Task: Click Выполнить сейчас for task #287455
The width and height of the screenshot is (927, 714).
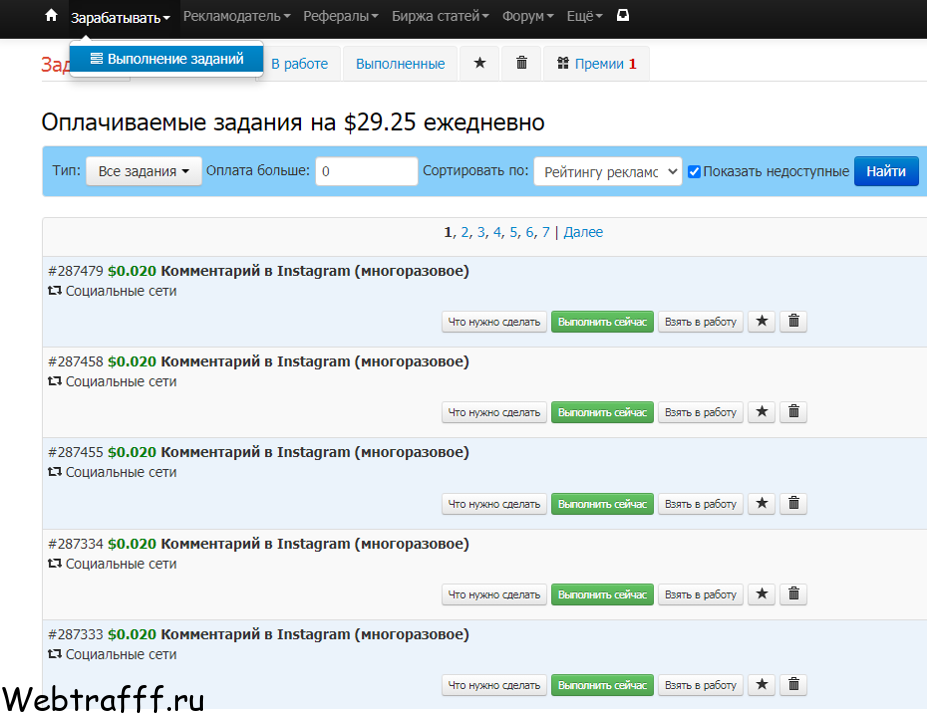Action: click(602, 504)
